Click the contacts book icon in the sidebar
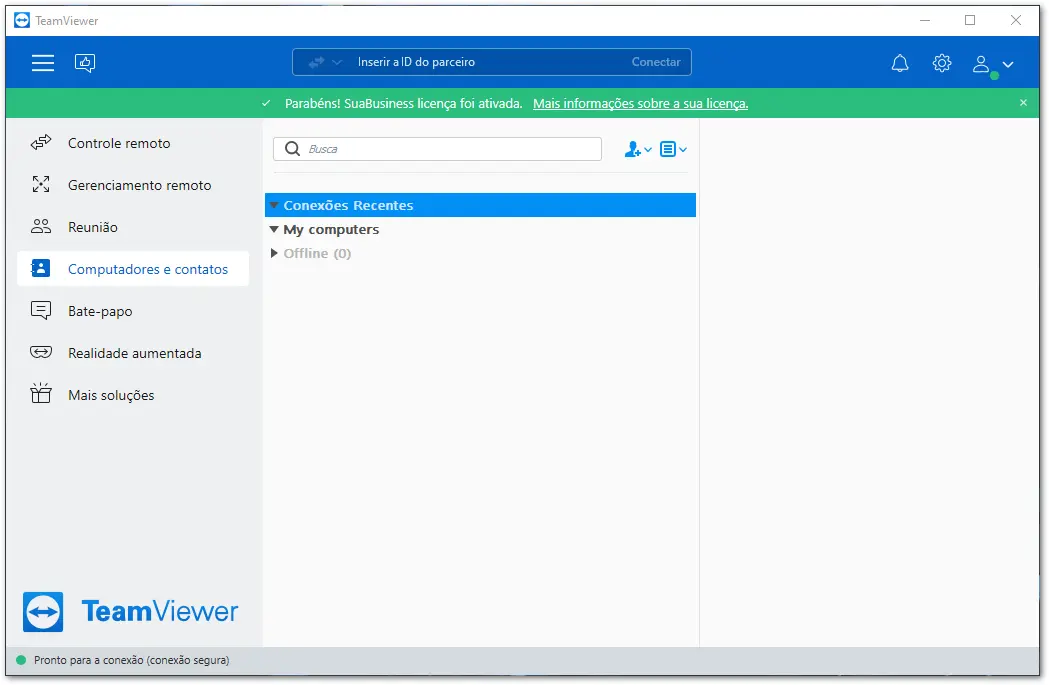 tap(41, 268)
